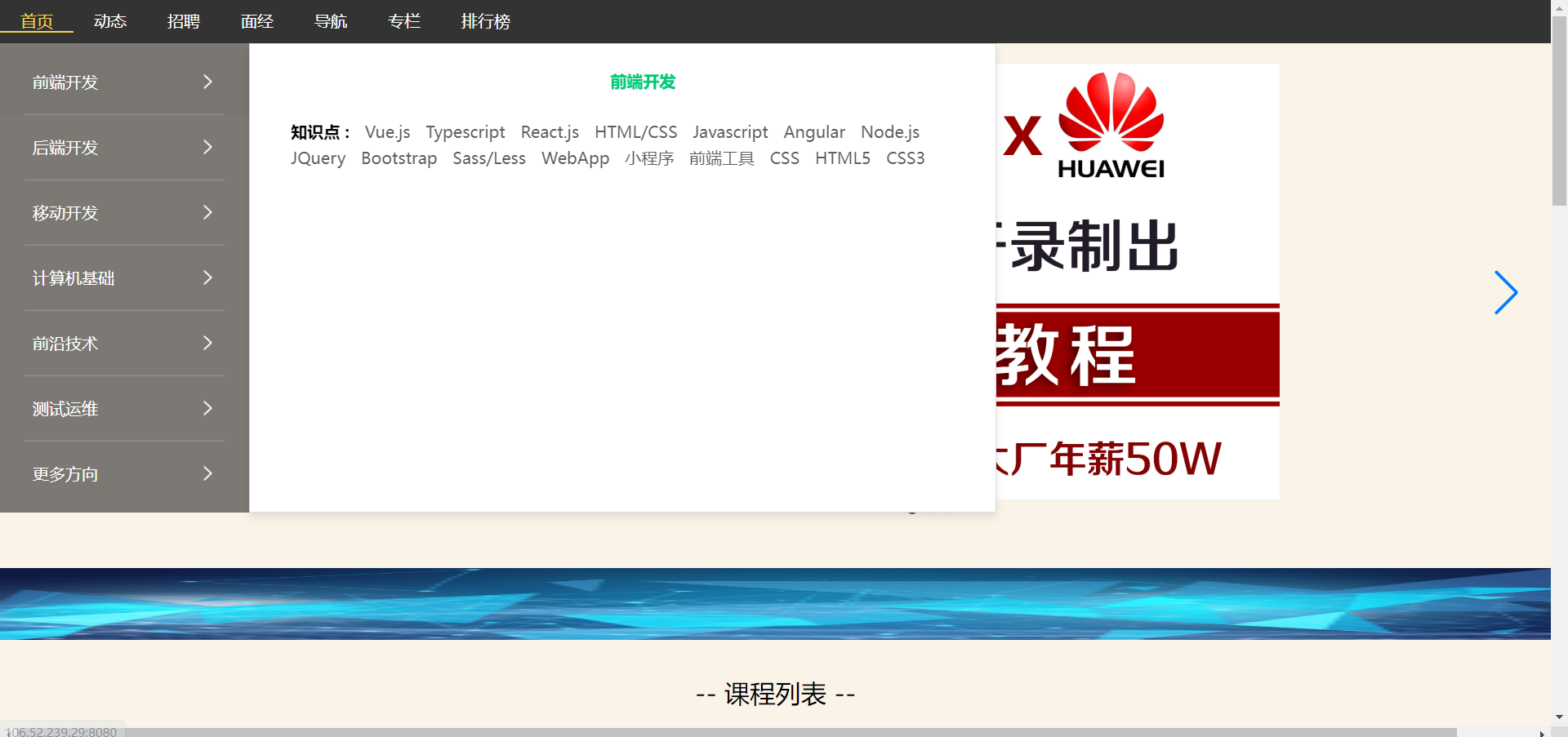Select the Bootstrap topic link

coord(399,158)
